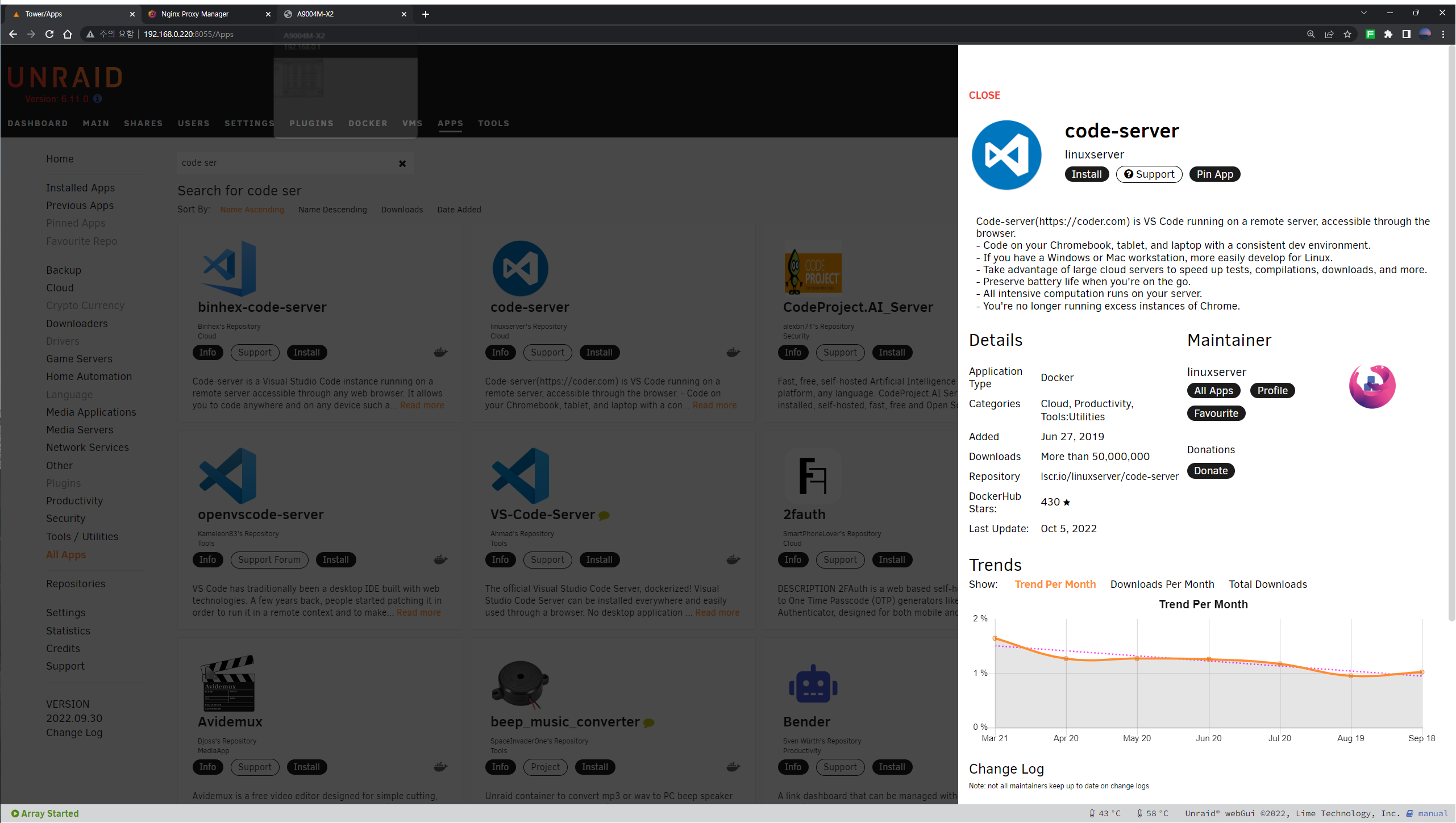Close the app details sidebar
Screen dimensions: 1456x823
click(x=984, y=95)
